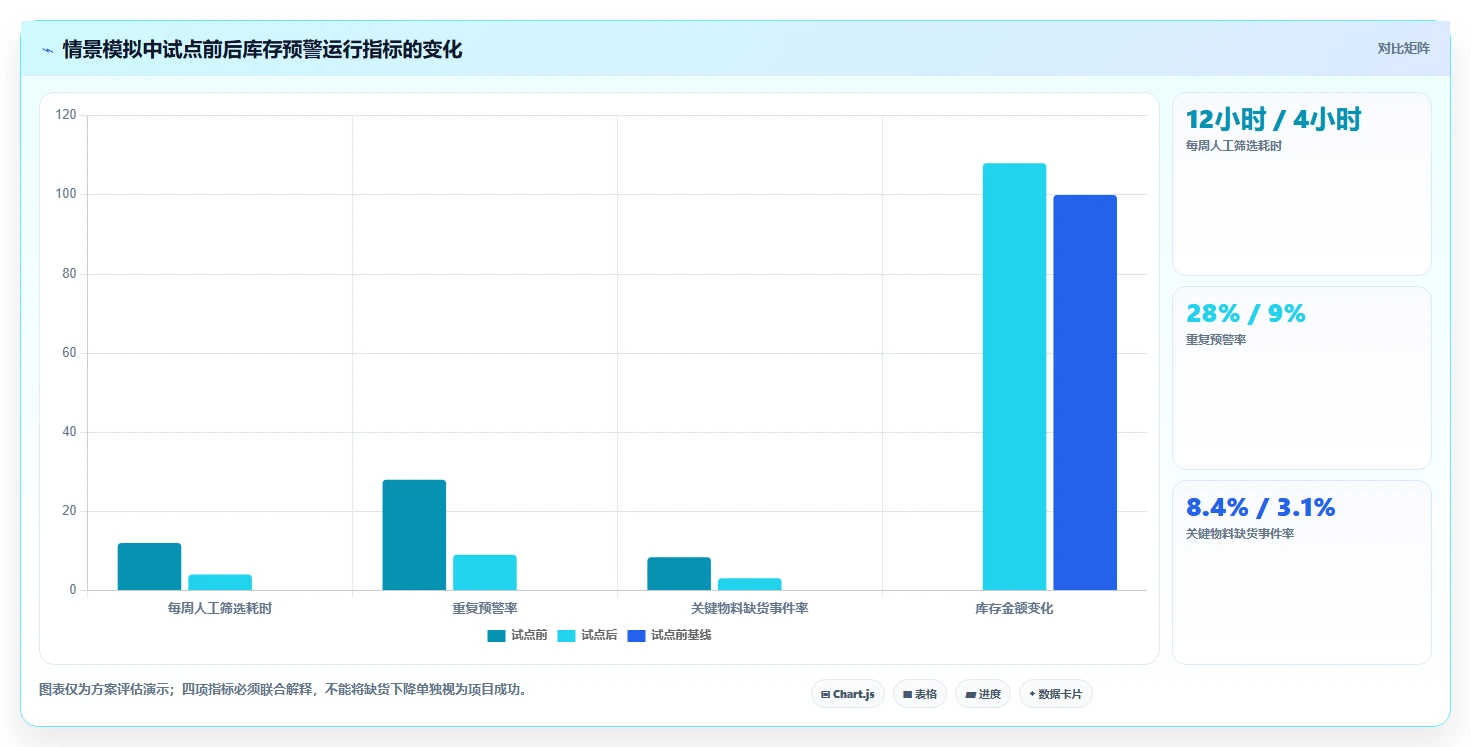Open the 8.4% / 3.1% data card
The height and width of the screenshot is (747, 1471).
1302,572
